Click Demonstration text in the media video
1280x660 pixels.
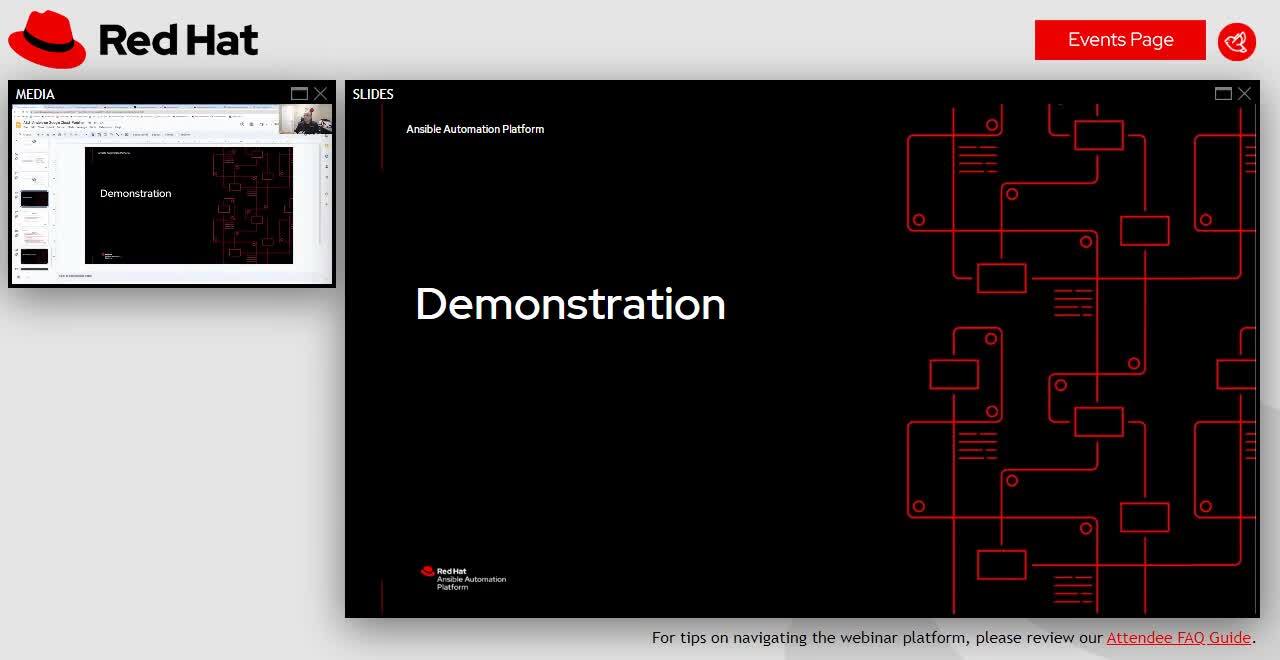point(136,193)
